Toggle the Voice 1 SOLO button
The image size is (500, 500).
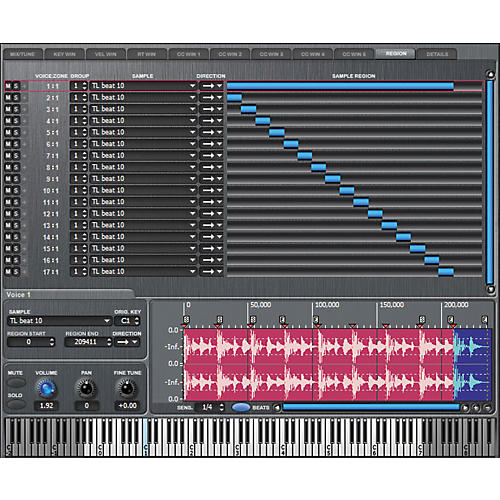coord(16,405)
